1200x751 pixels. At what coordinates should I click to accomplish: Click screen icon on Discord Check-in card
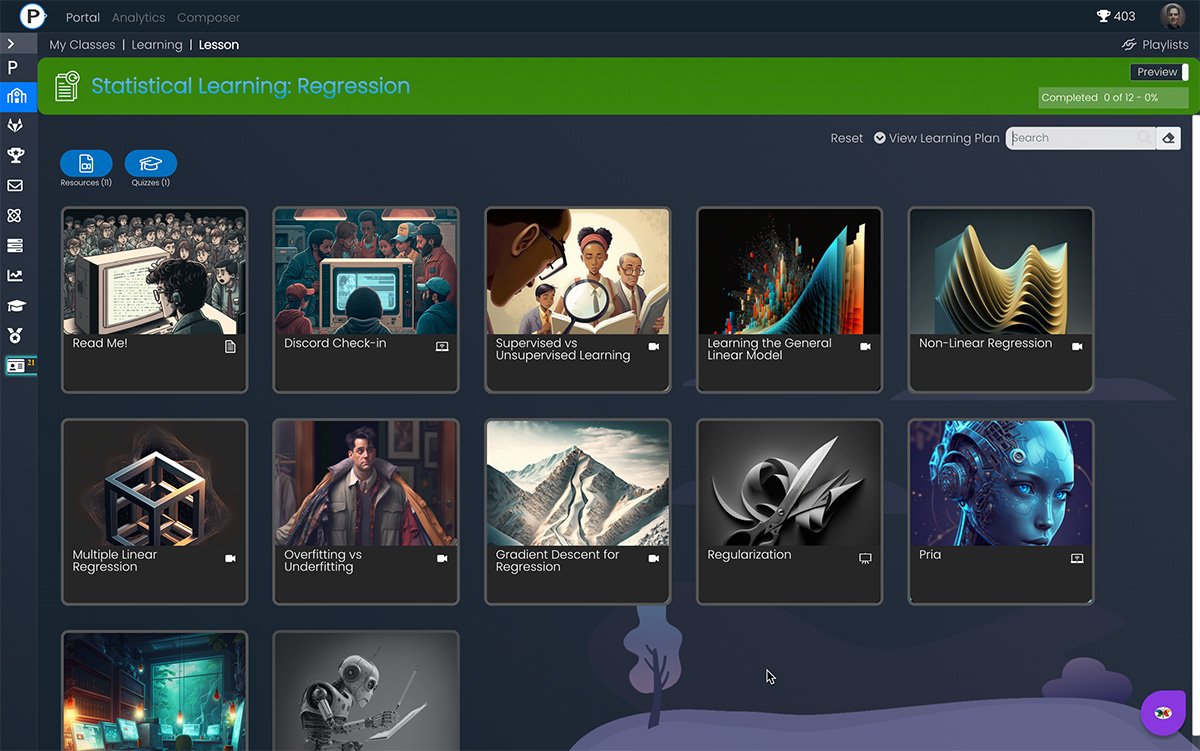(x=442, y=346)
